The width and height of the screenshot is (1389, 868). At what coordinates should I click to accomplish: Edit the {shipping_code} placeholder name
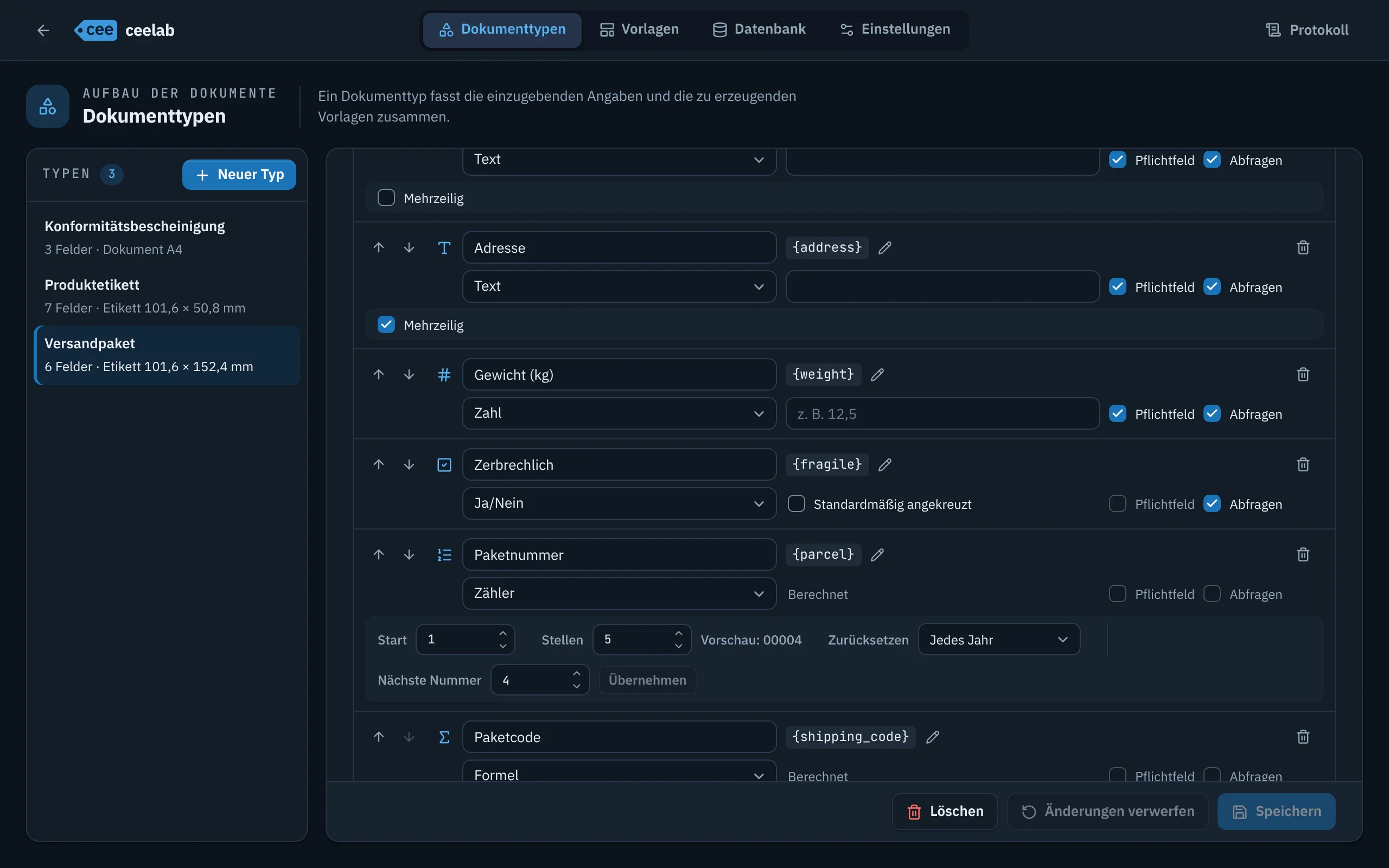(x=933, y=737)
